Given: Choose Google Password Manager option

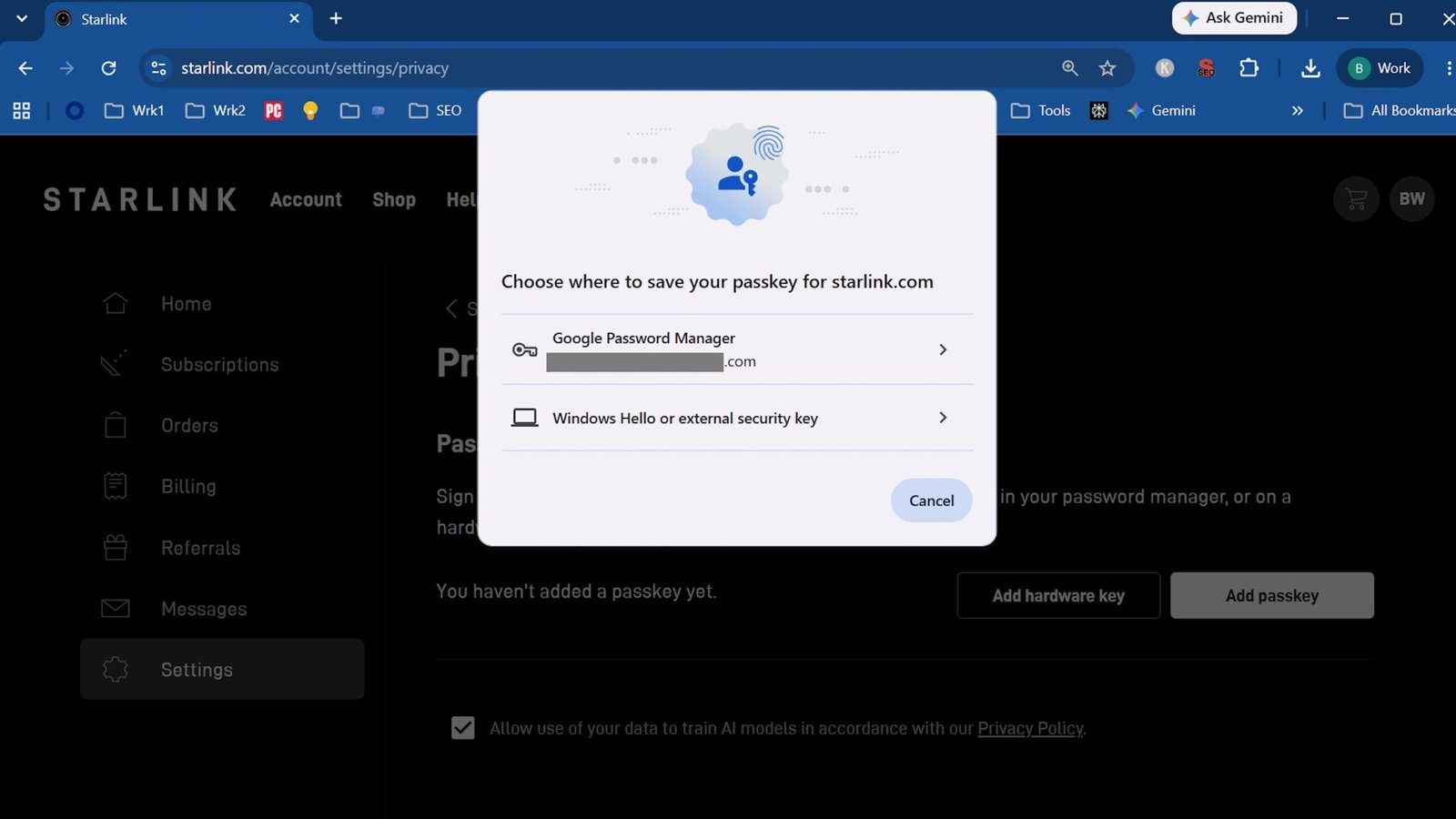Looking at the screenshot, I should pyautogui.click(x=737, y=349).
